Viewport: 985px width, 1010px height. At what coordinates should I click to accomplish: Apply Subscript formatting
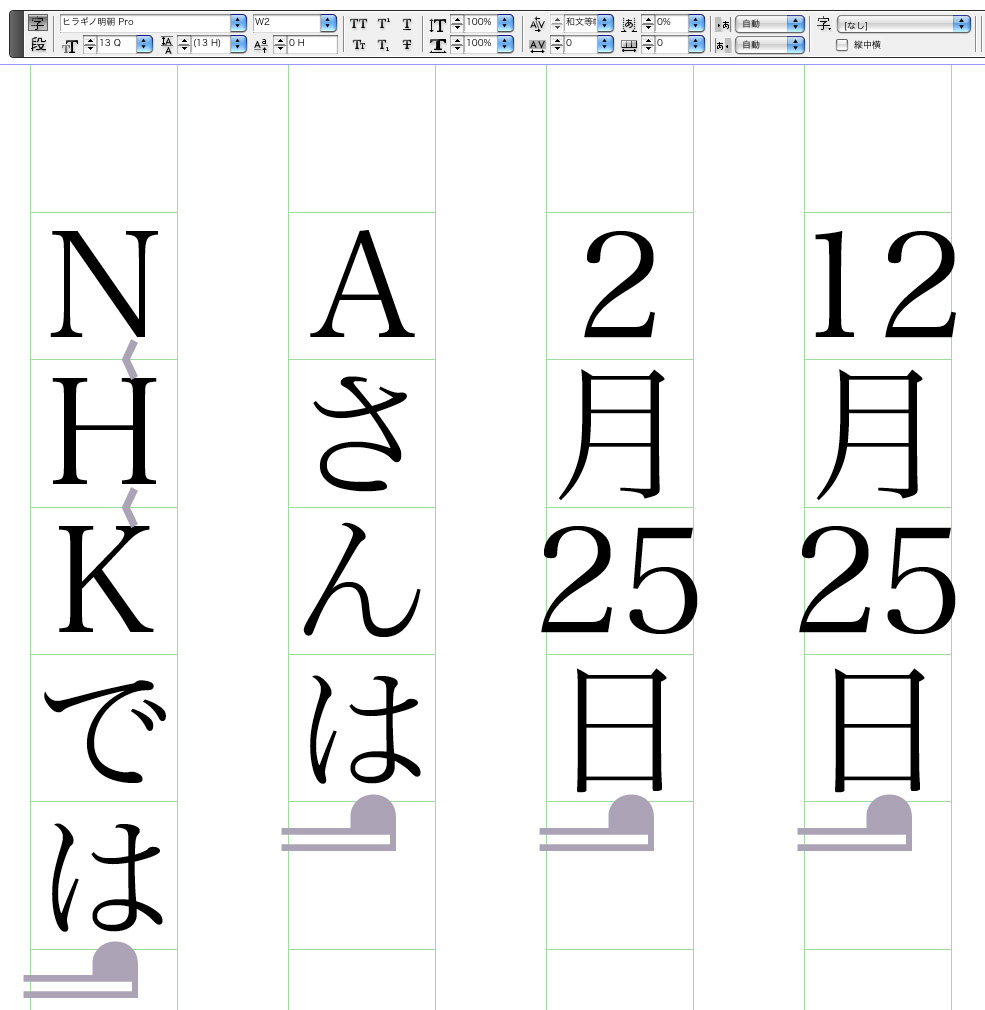(383, 45)
